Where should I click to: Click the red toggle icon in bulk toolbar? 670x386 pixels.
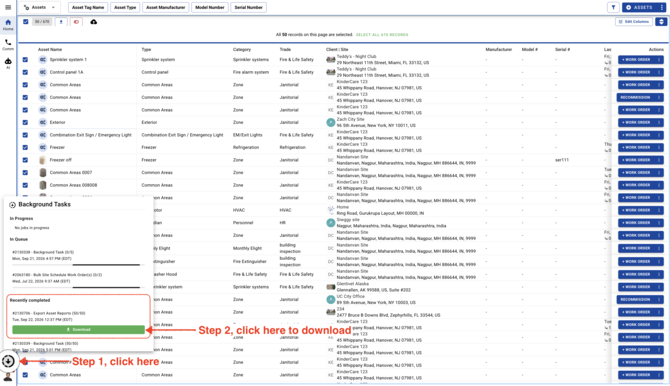(x=76, y=22)
